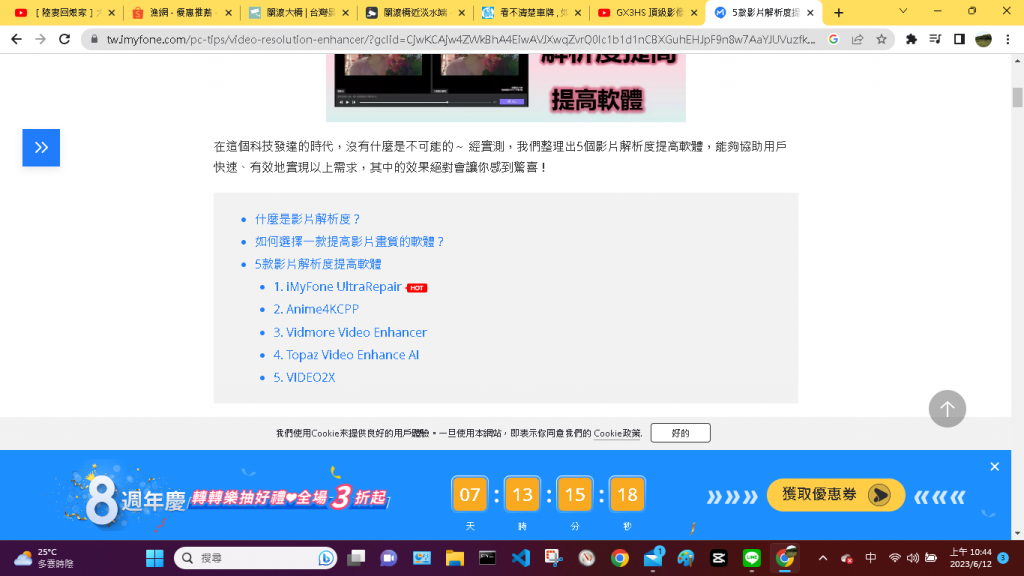
Task: Open the 5款影片解析度提高軟體 link
Action: coord(318,264)
